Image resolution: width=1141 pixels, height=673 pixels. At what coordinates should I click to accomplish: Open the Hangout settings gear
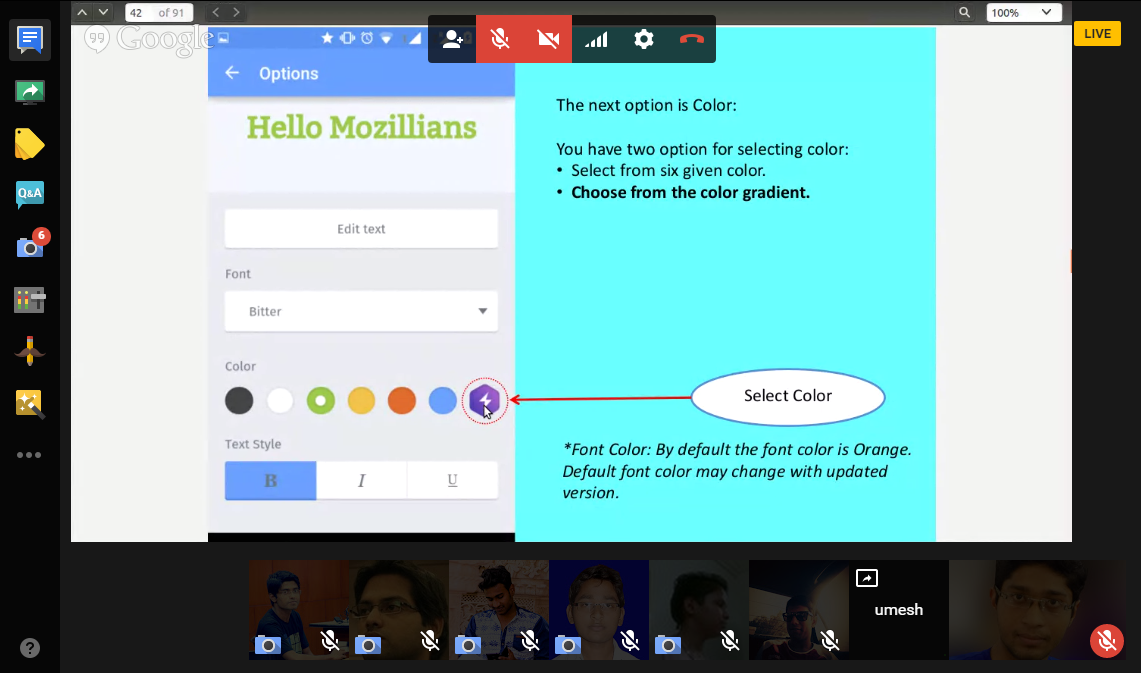coord(644,39)
